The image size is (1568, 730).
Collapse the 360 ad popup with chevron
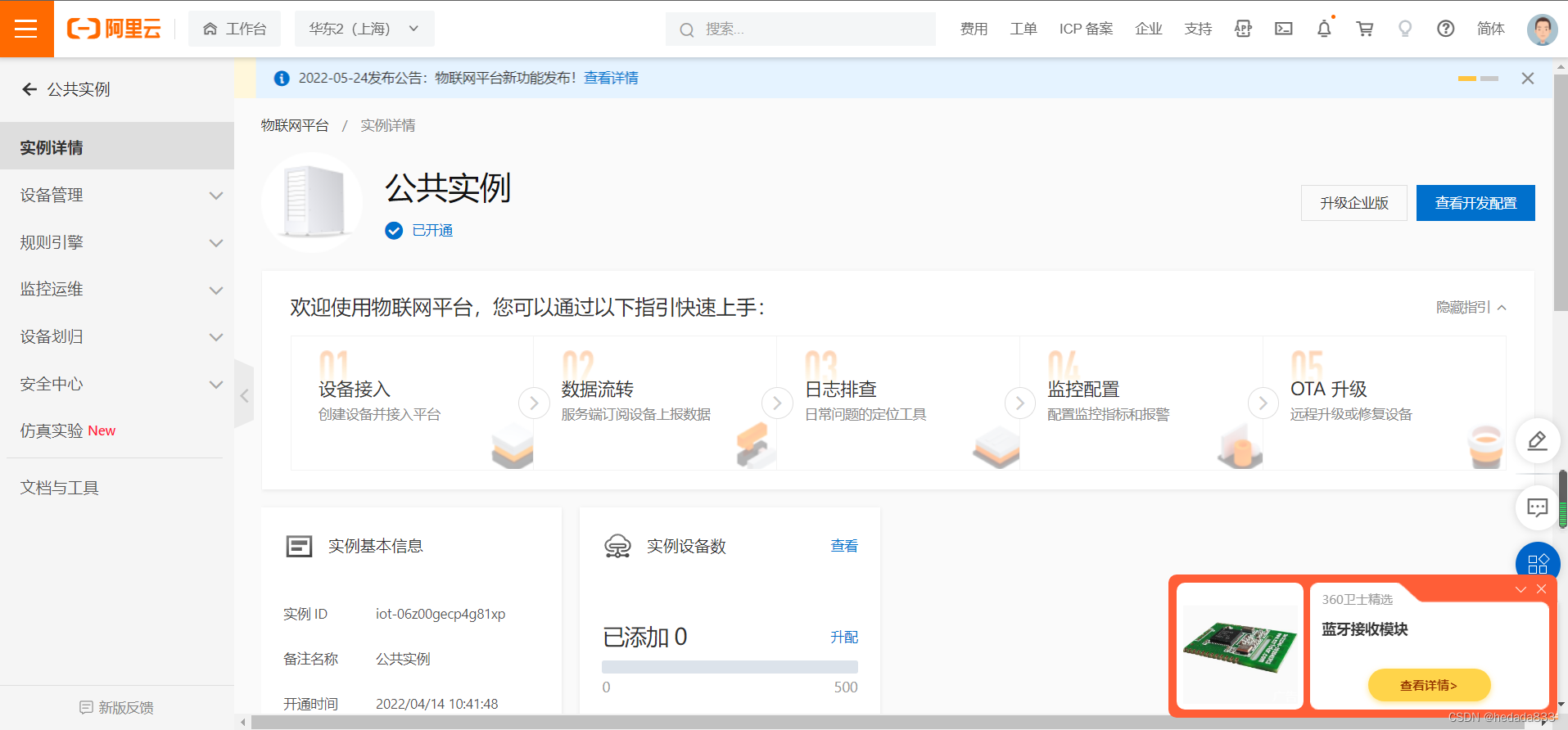pyautogui.click(x=1521, y=589)
